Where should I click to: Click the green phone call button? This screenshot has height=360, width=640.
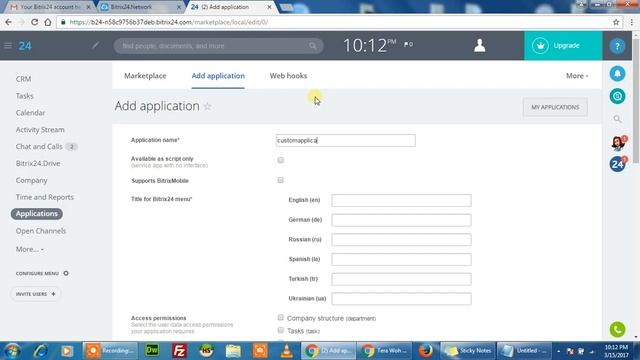(617, 329)
